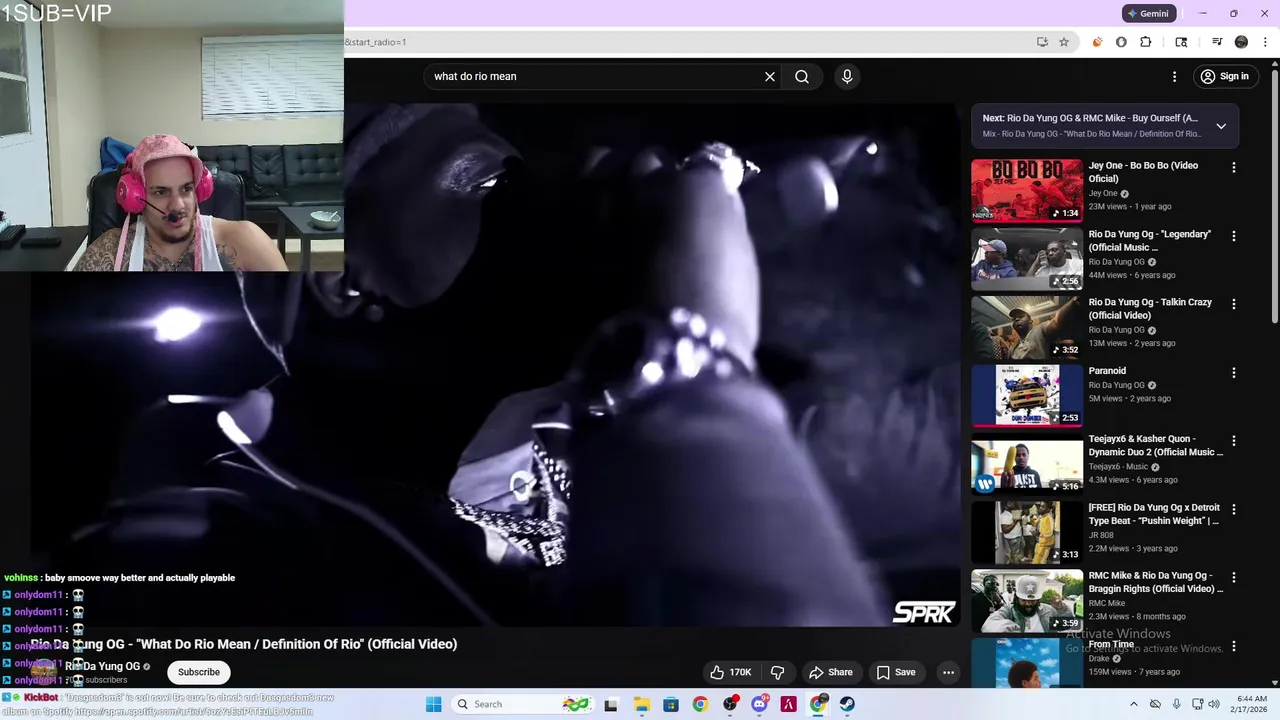Bookmark this page with the star

pyautogui.click(x=1064, y=42)
